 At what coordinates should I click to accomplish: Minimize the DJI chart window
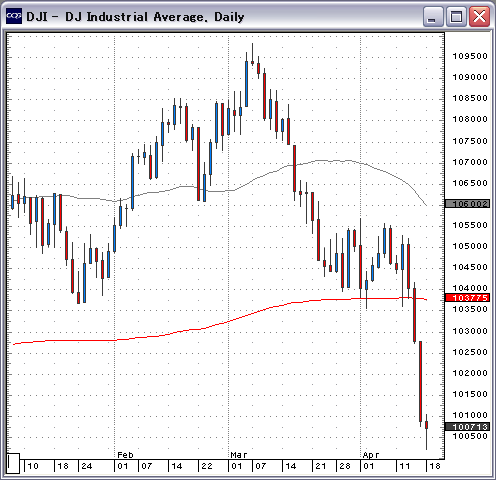(433, 16)
